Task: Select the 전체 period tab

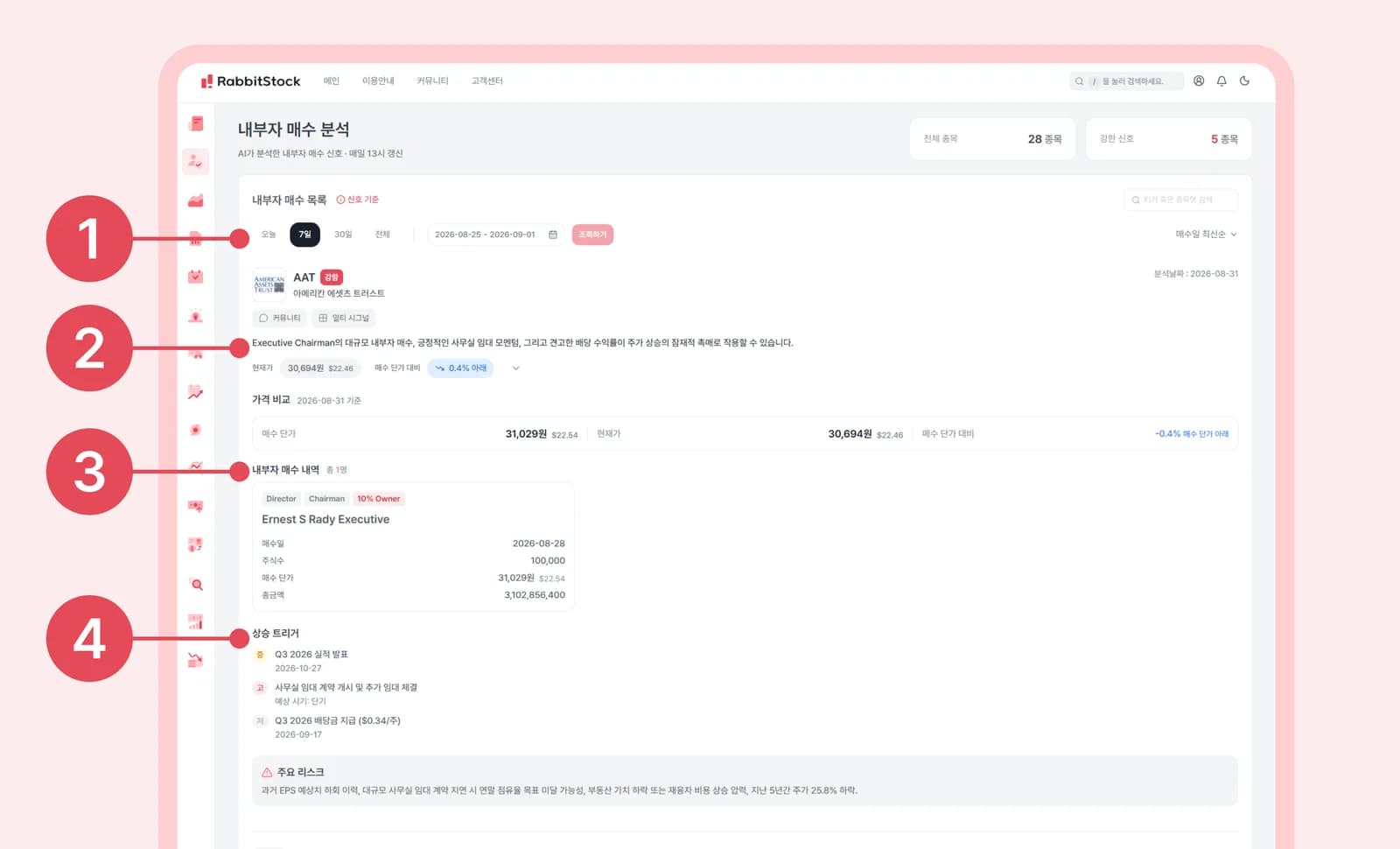Action: 382,235
